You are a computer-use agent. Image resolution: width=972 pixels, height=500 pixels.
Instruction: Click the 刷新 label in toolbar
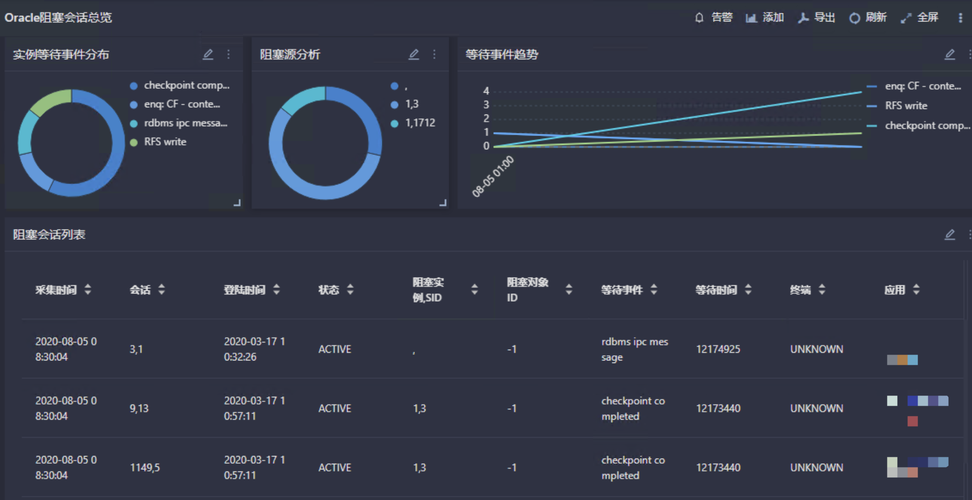[x=877, y=17]
